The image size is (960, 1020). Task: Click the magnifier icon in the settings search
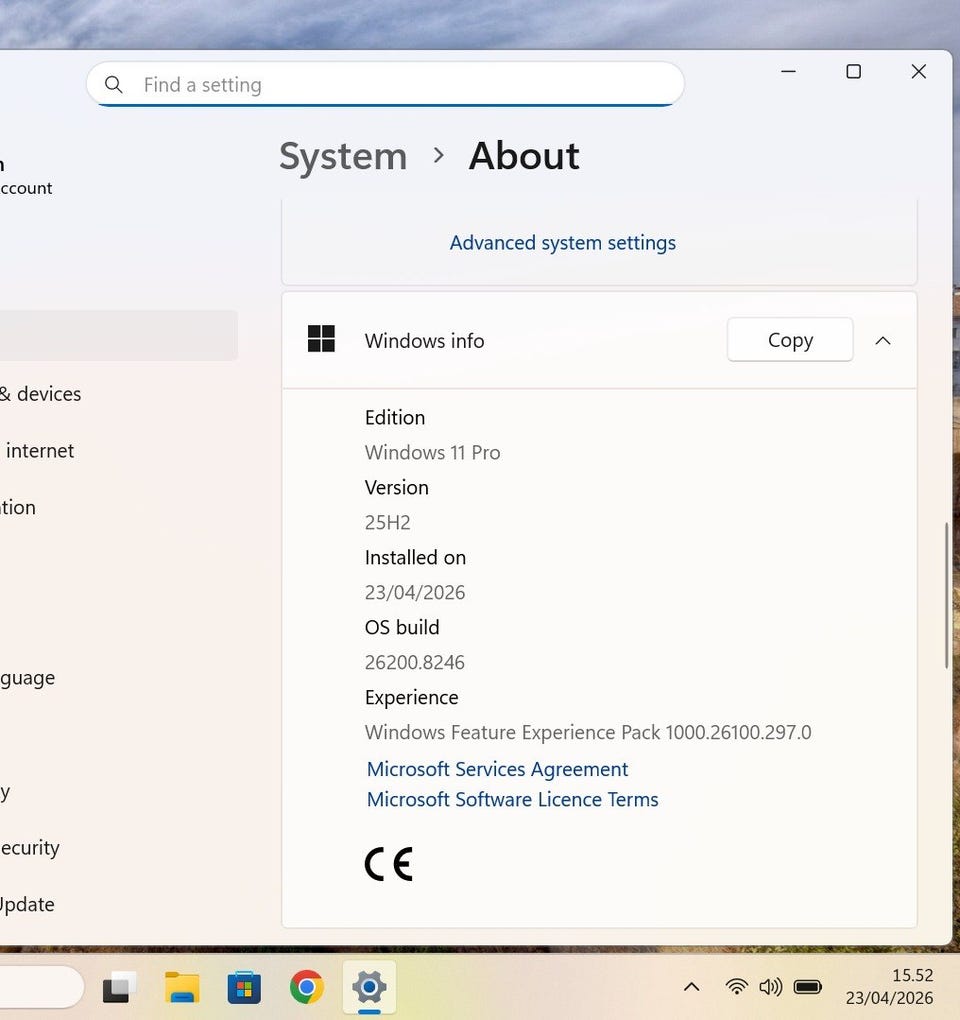114,85
